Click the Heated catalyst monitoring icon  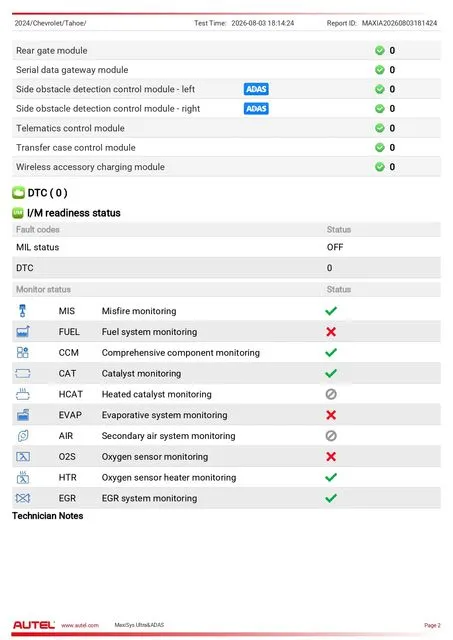point(23,394)
